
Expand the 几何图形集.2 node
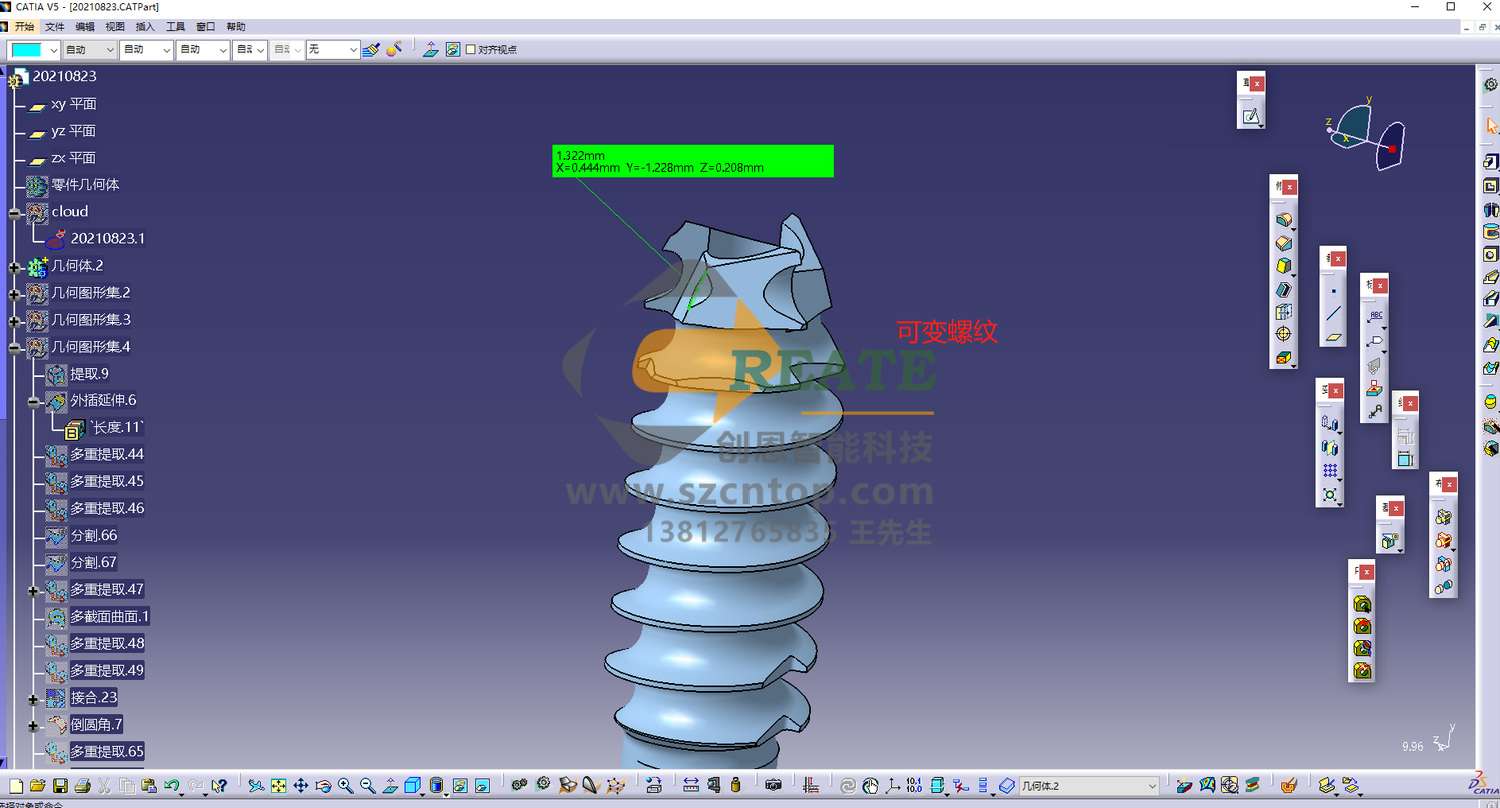pos(15,293)
